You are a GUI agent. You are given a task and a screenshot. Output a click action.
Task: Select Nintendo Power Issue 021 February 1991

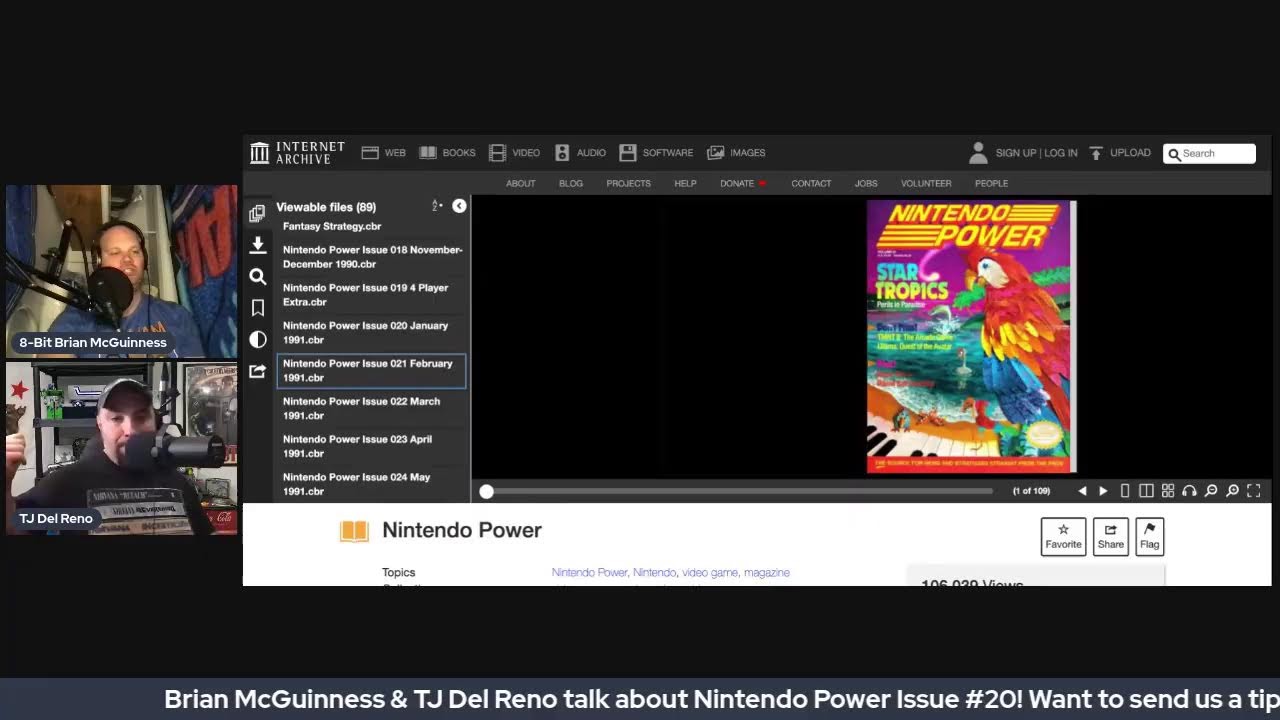(371, 371)
